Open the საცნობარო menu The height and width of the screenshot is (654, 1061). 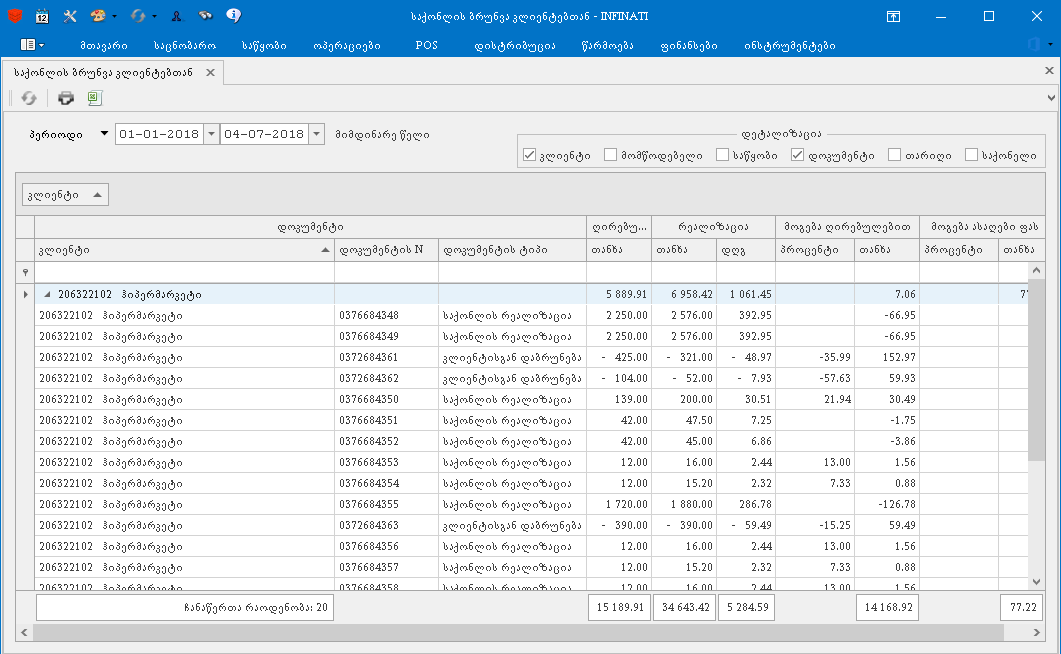click(x=185, y=45)
